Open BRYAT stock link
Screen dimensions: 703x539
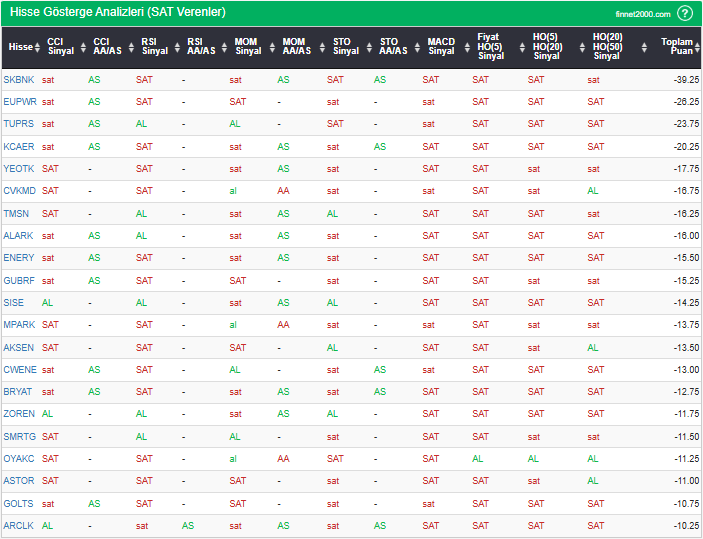pyautogui.click(x=17, y=391)
